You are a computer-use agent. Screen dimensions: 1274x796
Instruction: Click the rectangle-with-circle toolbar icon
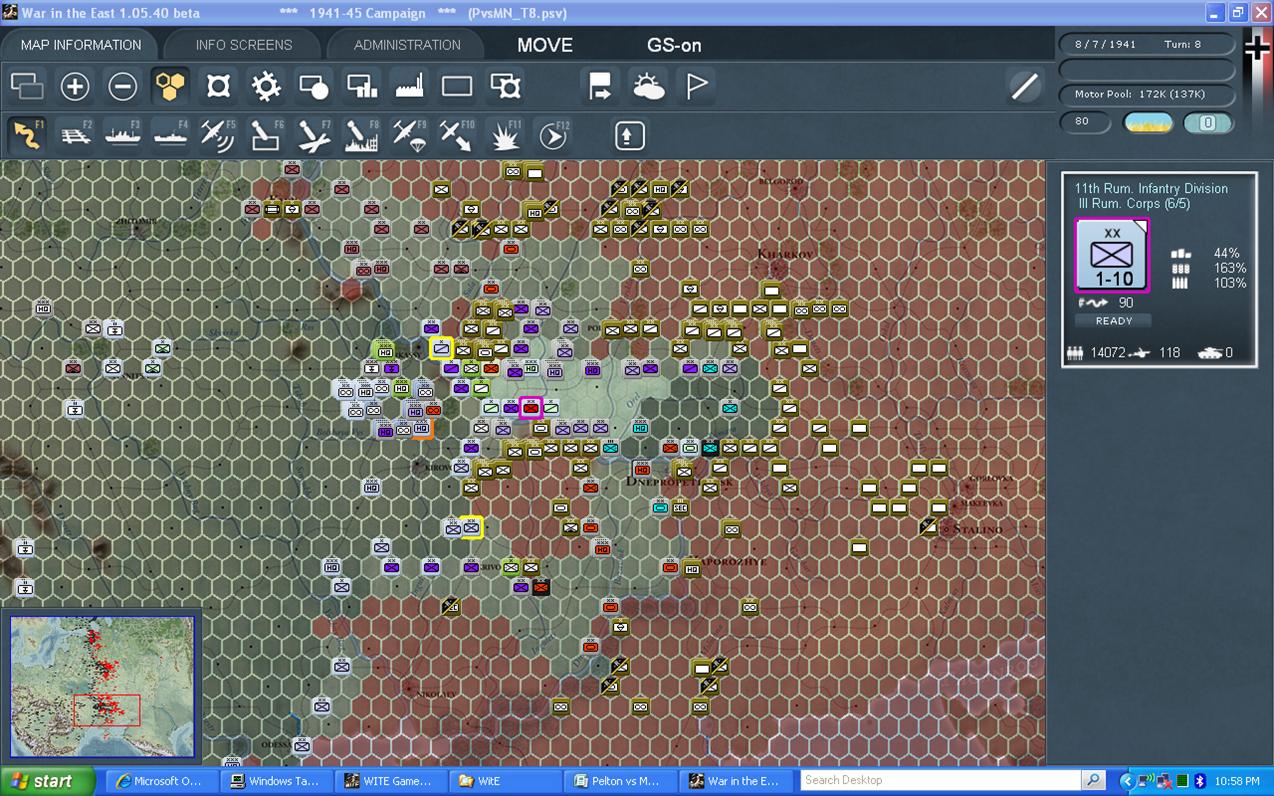(314, 86)
